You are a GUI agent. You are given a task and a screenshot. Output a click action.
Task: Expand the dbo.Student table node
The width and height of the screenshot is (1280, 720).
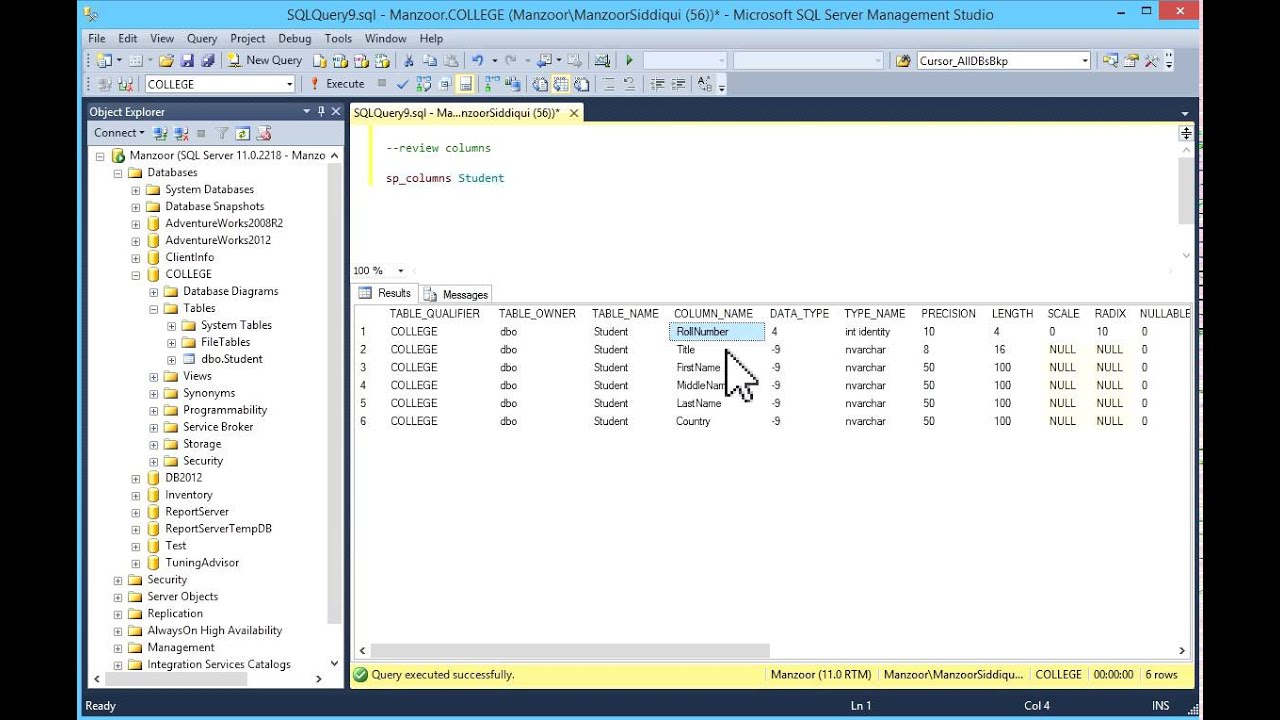[x=172, y=359]
